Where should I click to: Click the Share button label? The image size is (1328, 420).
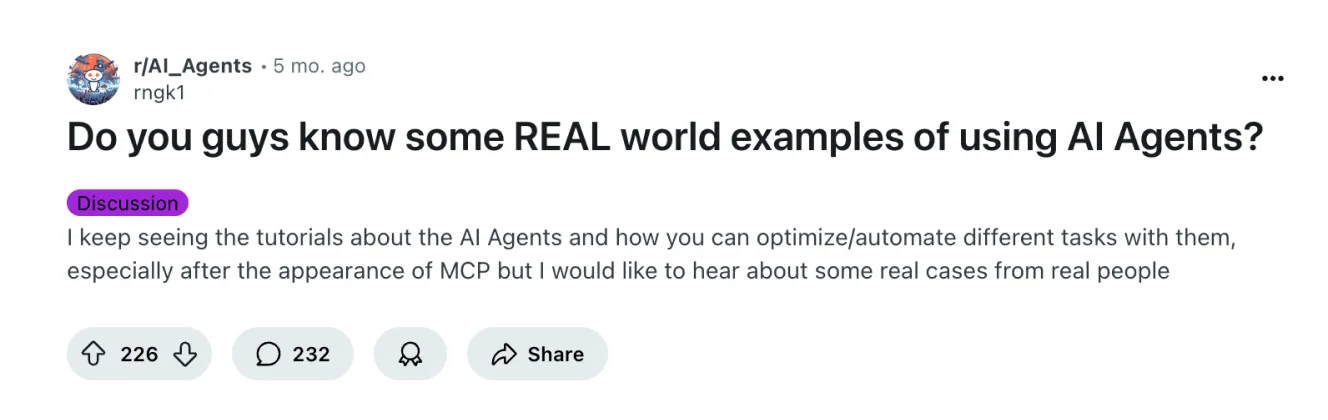tap(555, 354)
